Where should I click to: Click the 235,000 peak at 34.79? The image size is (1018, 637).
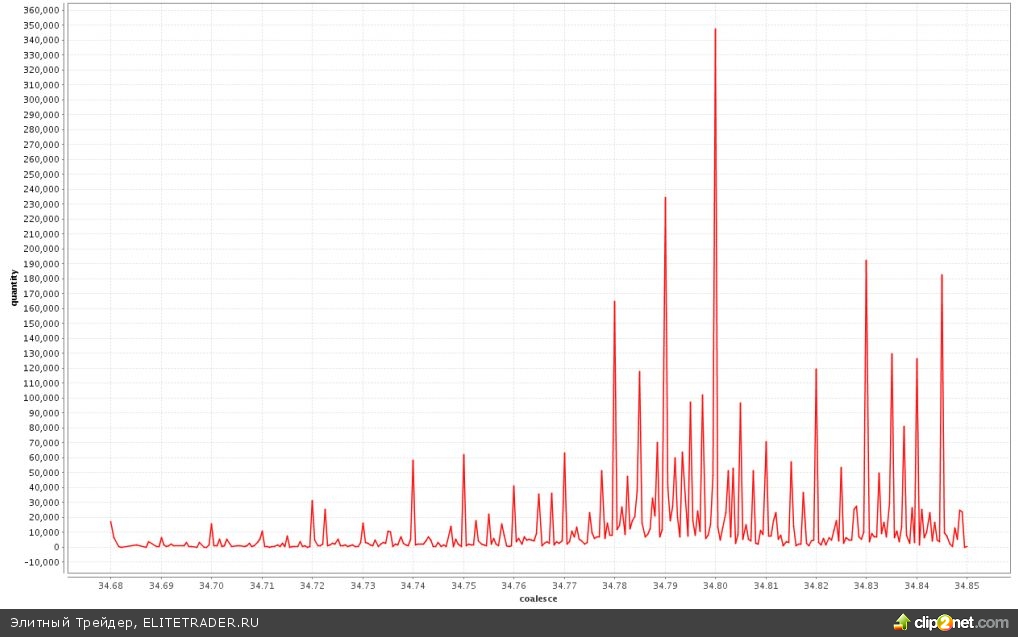click(x=665, y=198)
